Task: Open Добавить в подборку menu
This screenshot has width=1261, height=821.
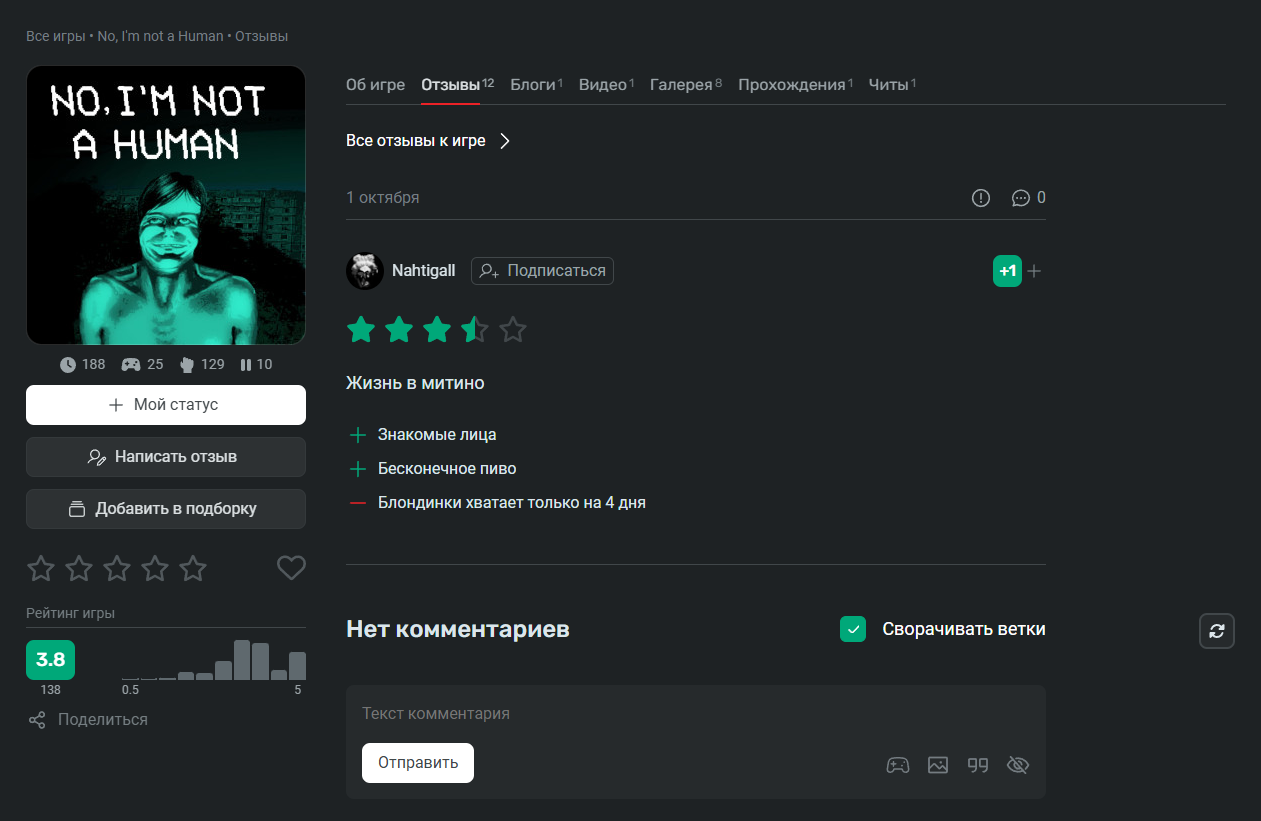Action: coord(166,509)
